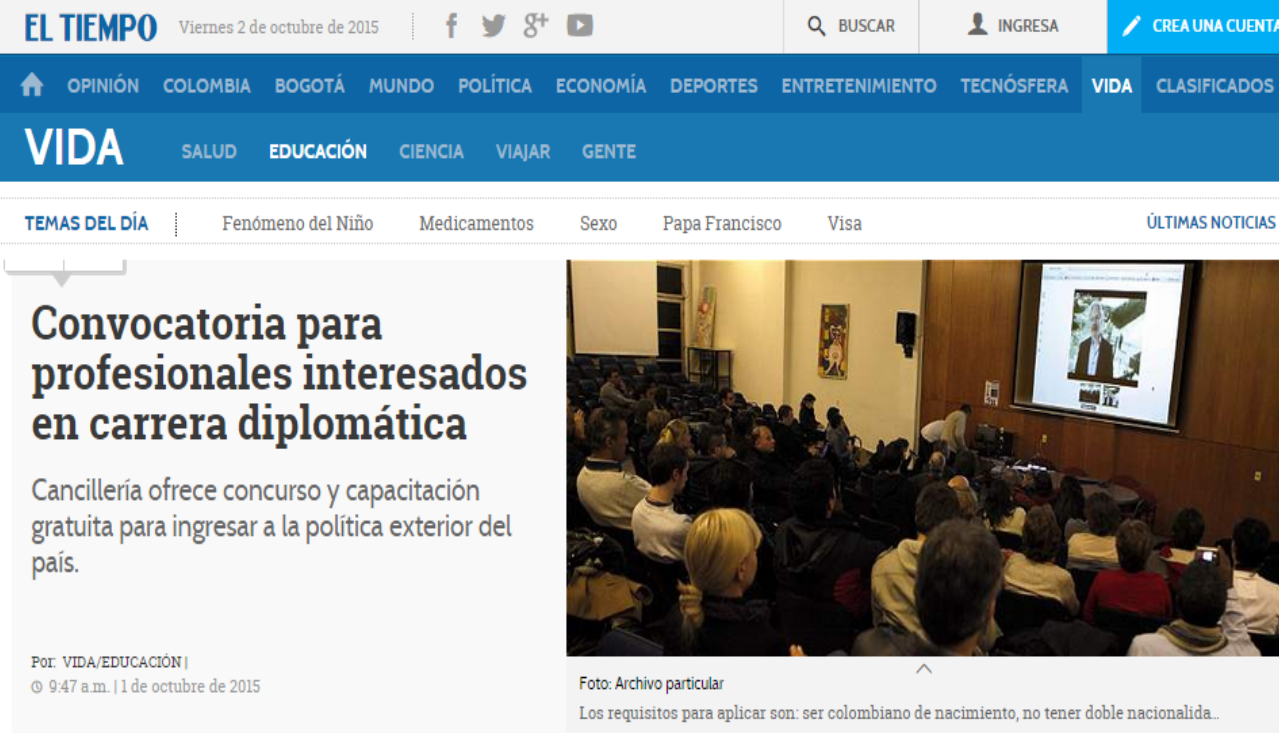Open the DEPORTES section
This screenshot has width=1279, height=733.
714,86
